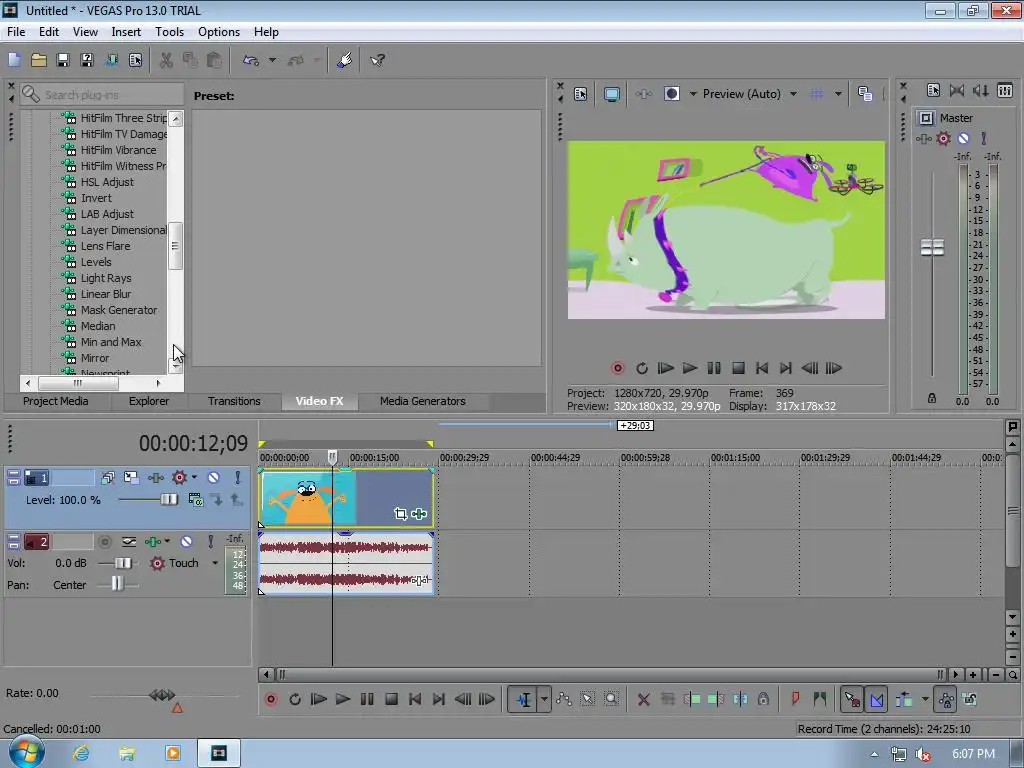Open the What's This help icon

point(377,61)
